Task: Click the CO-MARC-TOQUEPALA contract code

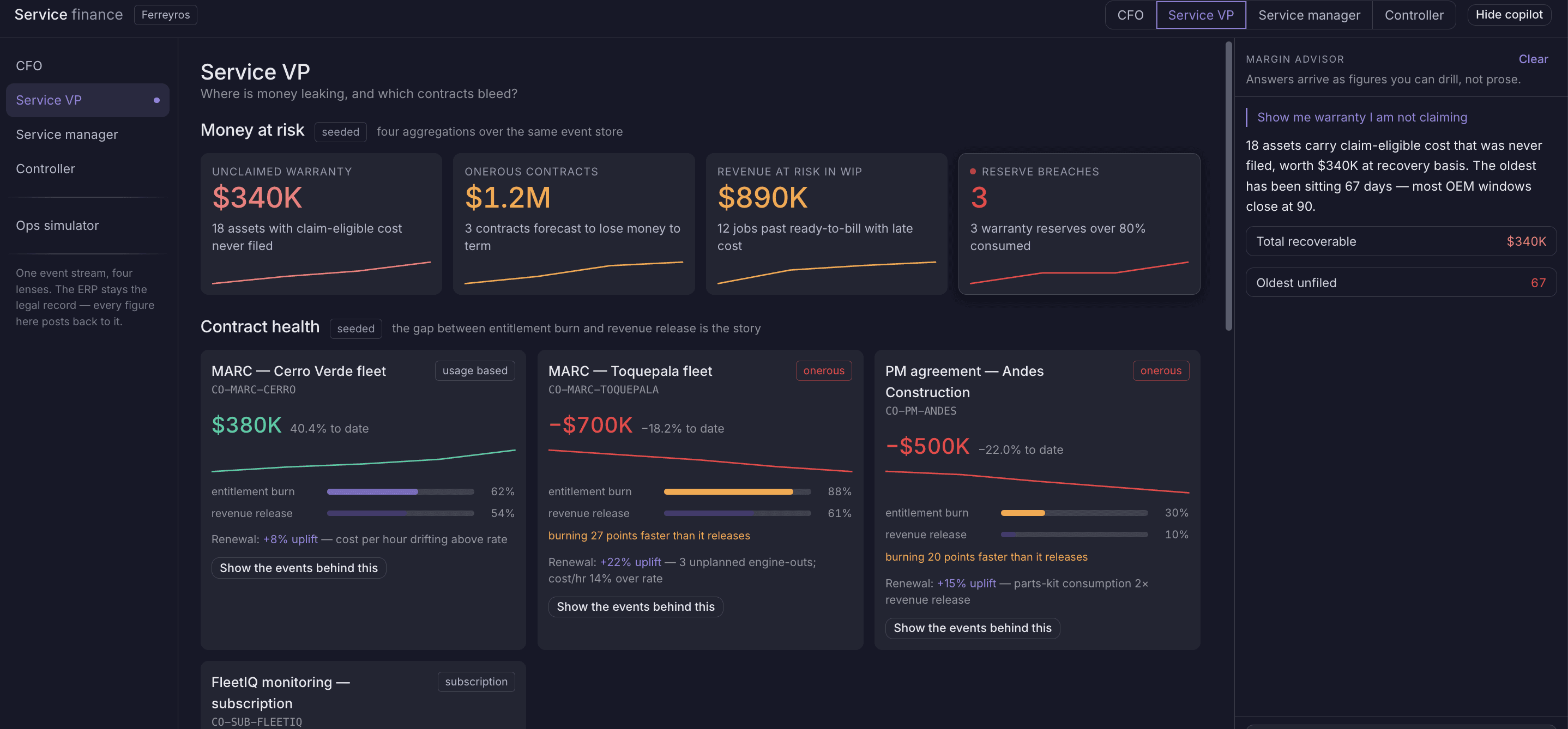Action: (603, 390)
